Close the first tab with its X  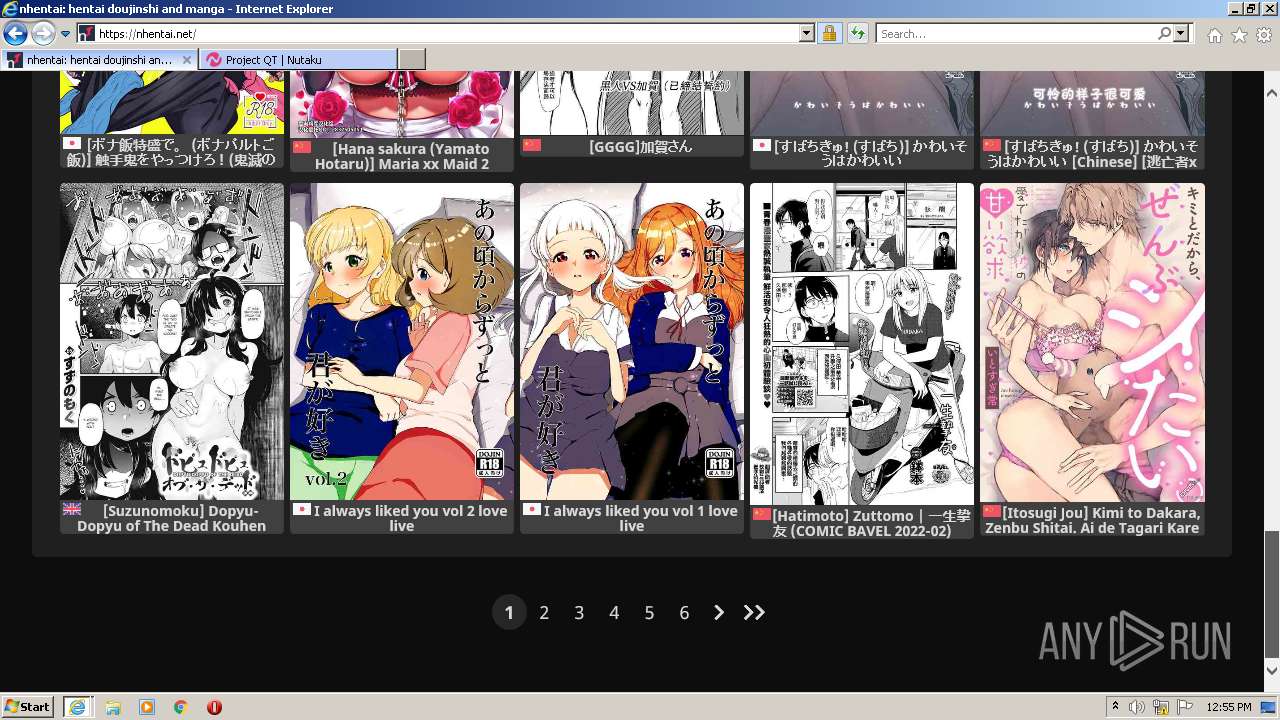[186, 60]
